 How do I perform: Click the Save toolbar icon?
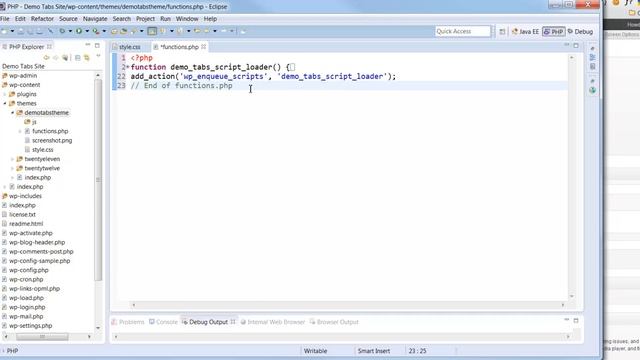20,31
